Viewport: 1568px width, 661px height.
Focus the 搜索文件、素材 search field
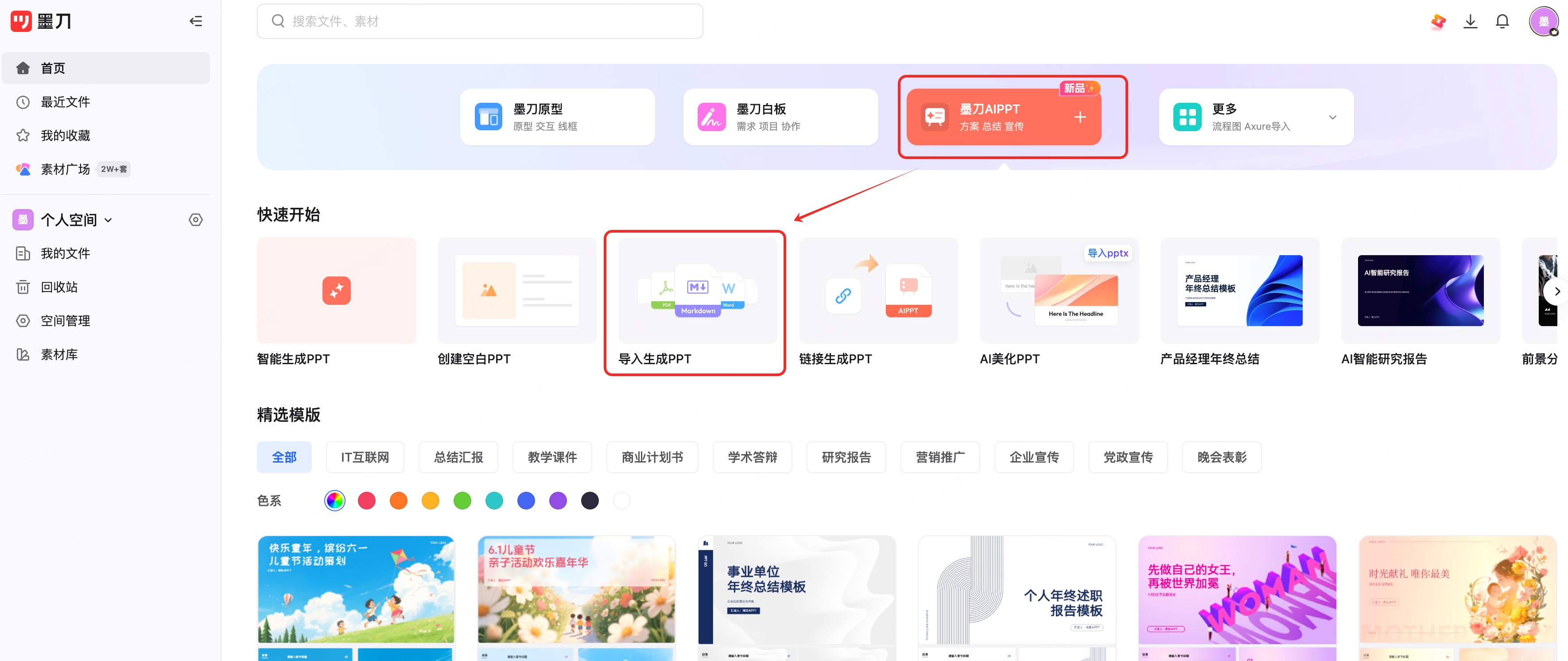point(480,21)
